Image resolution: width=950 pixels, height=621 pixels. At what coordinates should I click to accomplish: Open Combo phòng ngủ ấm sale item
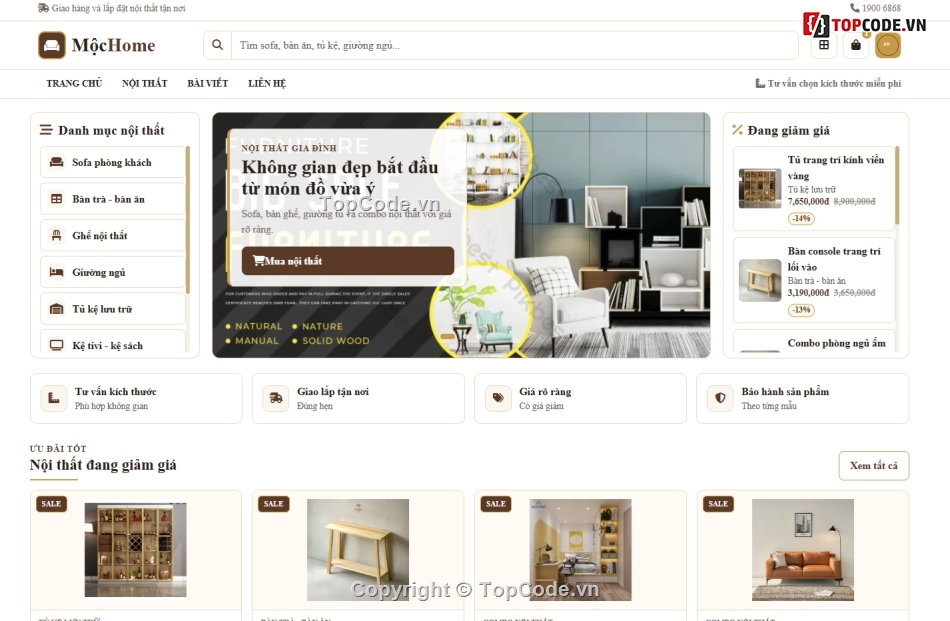pos(814,341)
